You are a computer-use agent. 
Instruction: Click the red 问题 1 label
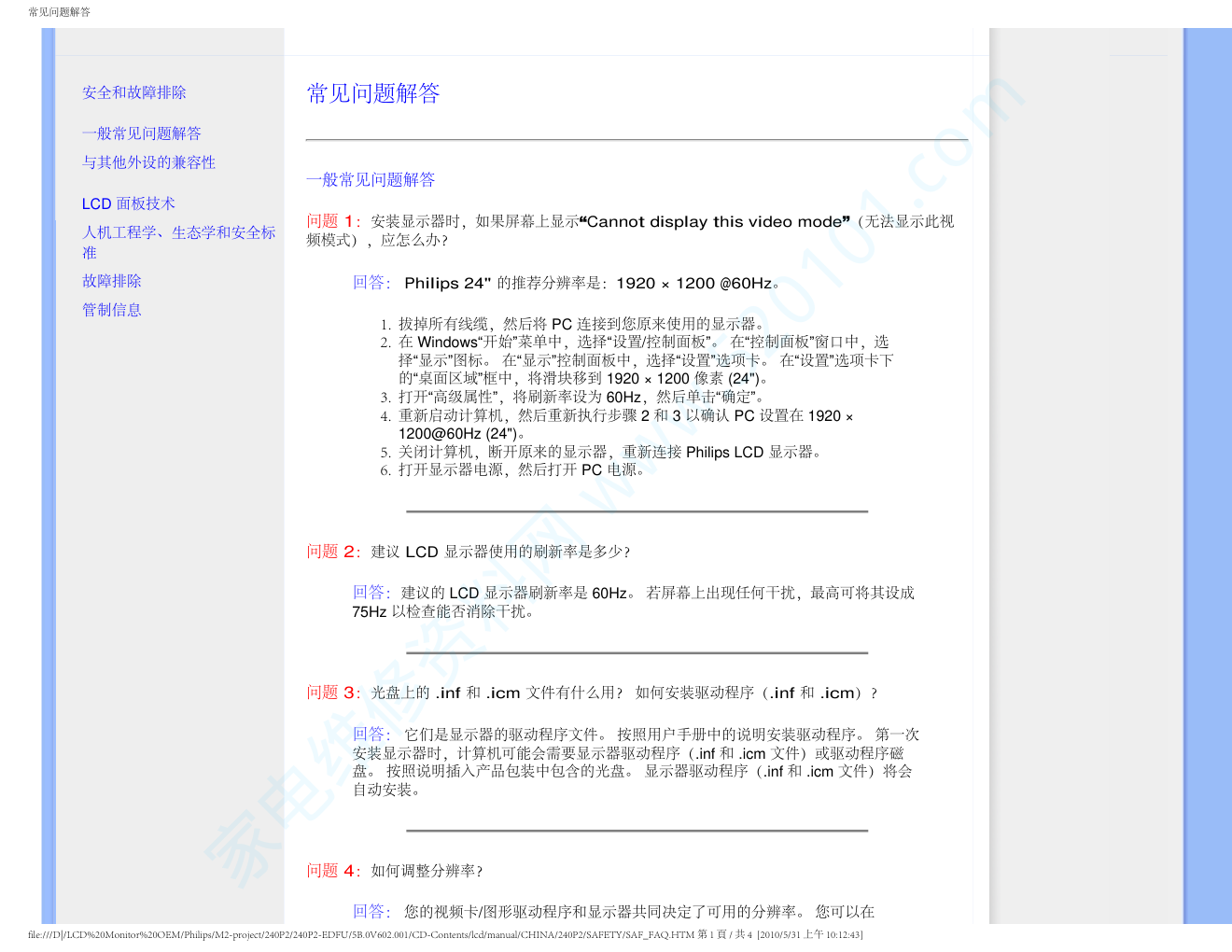pos(334,221)
